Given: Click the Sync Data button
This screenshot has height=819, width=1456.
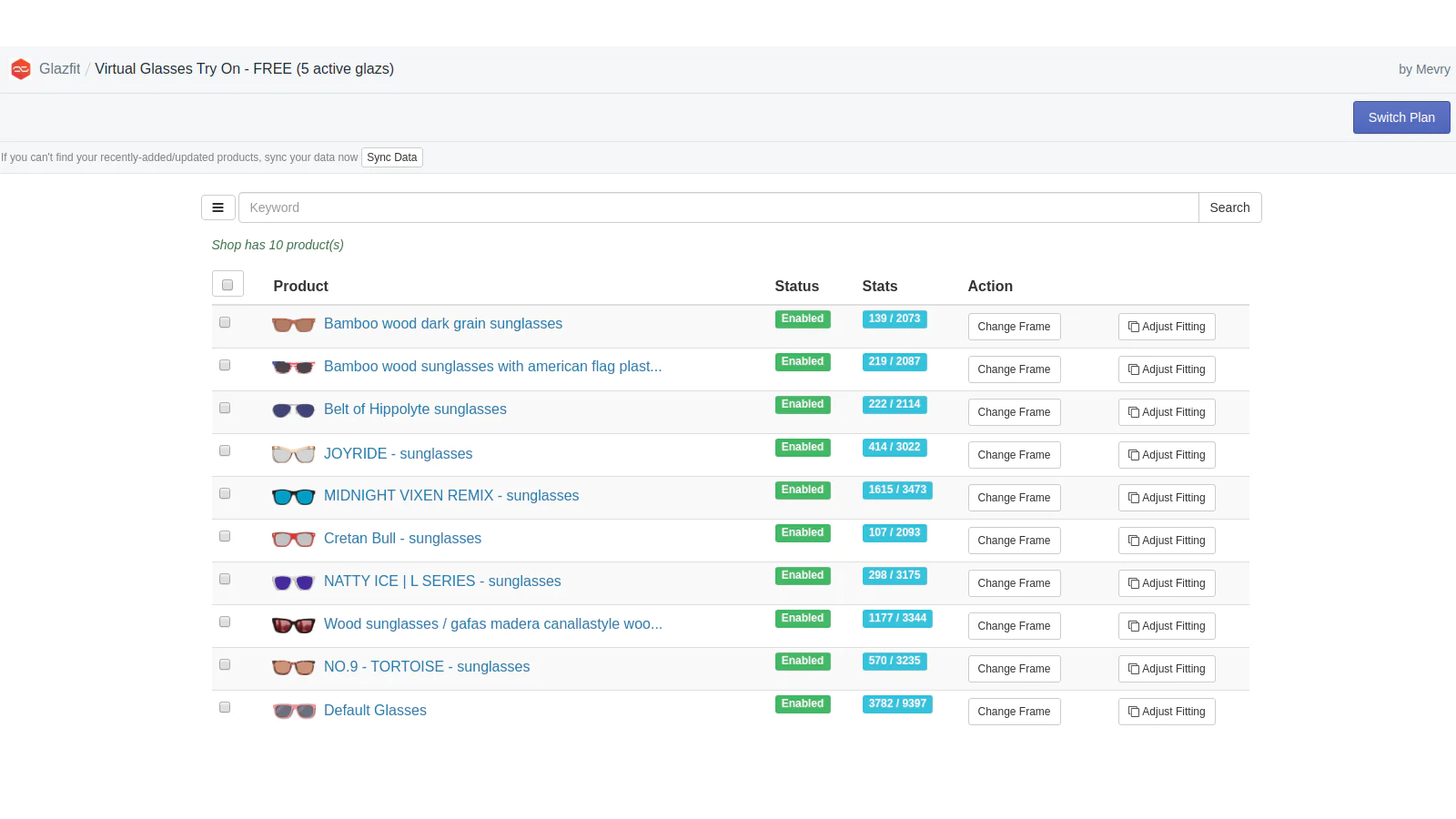Looking at the screenshot, I should (392, 157).
